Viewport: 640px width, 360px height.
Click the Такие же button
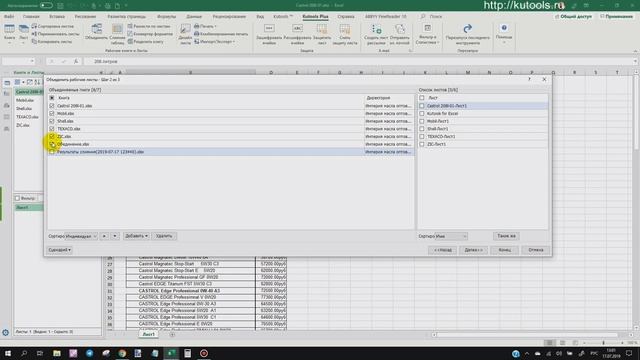[506, 236]
